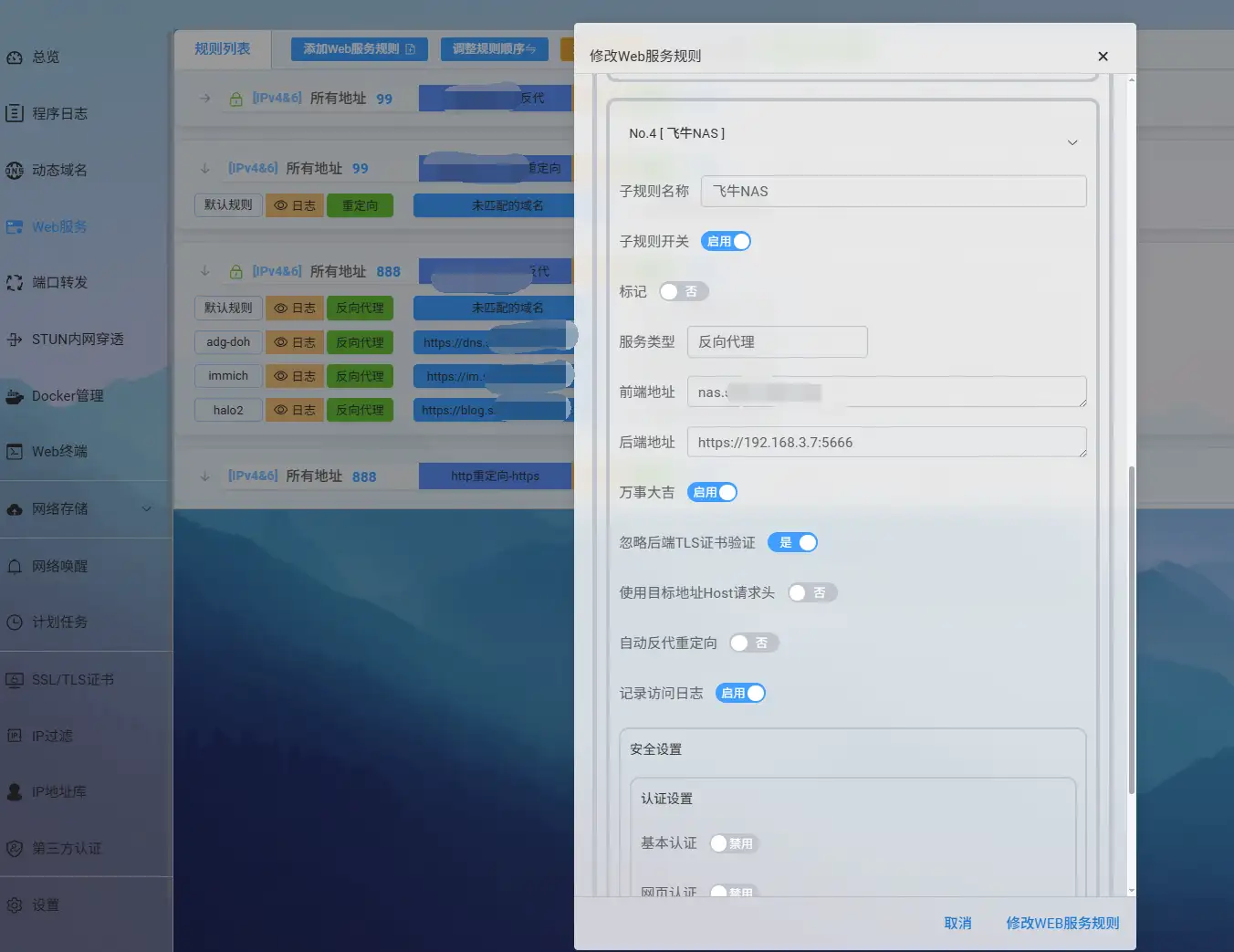Open 程序日志 from the sidebar
The width and height of the screenshot is (1234, 952).
click(58, 113)
